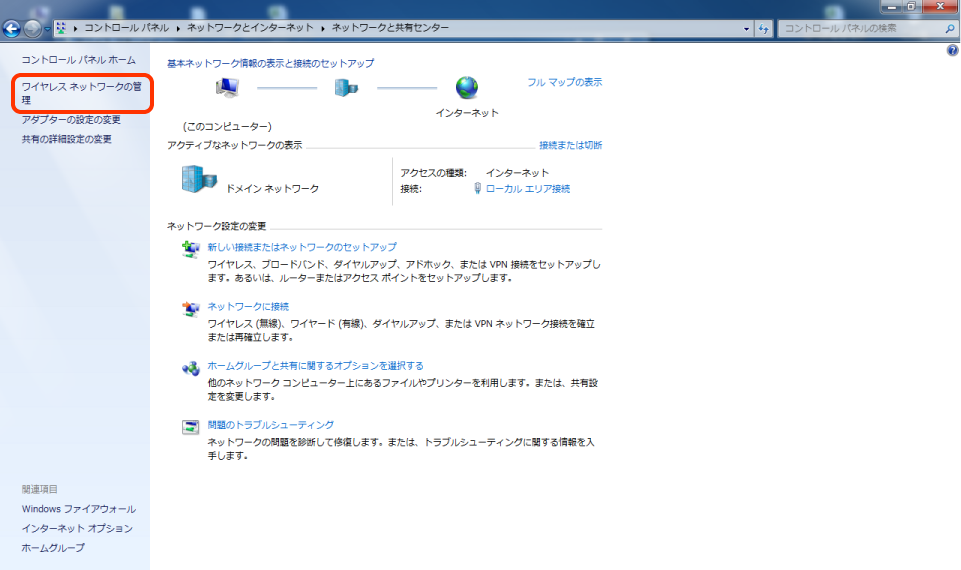This screenshot has height=570, width=961.
Task: Expand arrow after ネットワークとインターネット breadcrumb
Action: pos(322,28)
